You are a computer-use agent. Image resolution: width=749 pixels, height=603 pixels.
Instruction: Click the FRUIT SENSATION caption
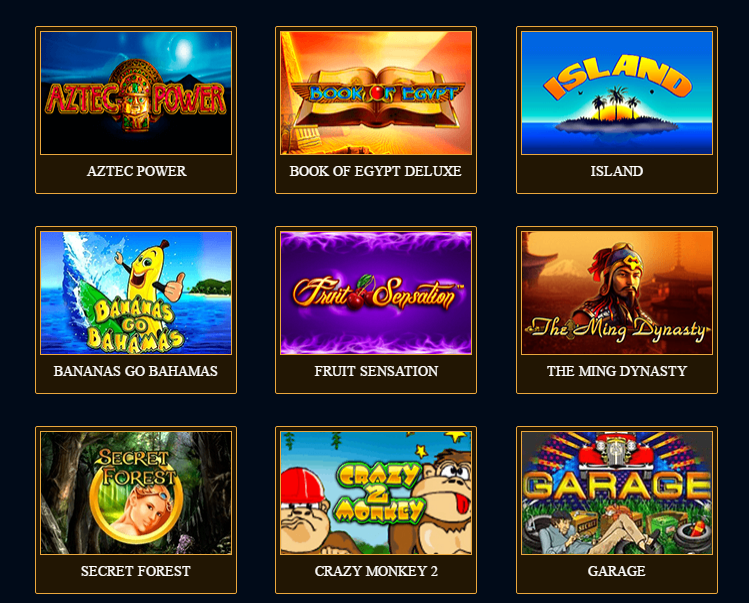tap(376, 371)
